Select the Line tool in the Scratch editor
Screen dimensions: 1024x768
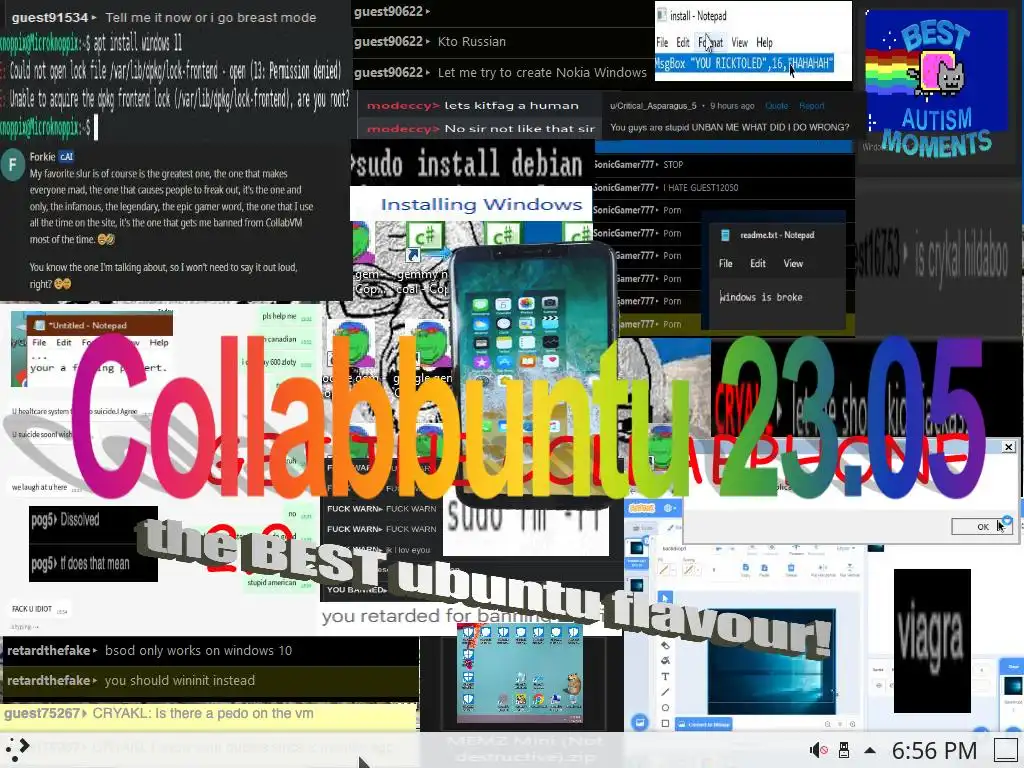coord(665,692)
